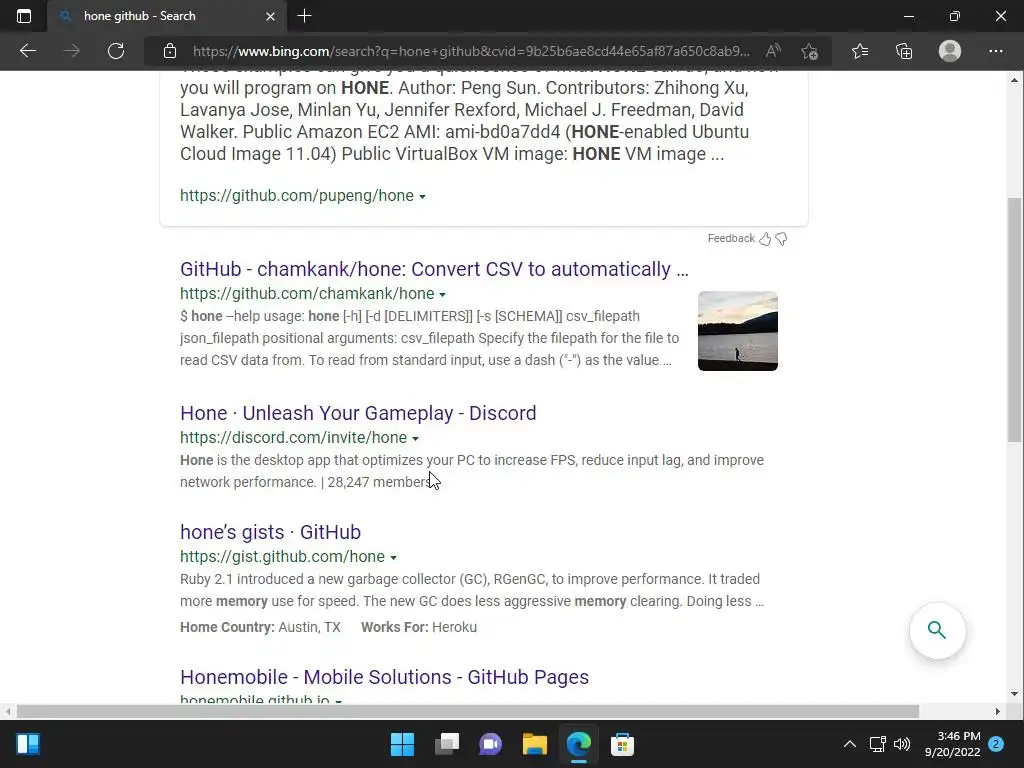Refresh the current page
Screen dimensions: 1024x768
click(116, 51)
